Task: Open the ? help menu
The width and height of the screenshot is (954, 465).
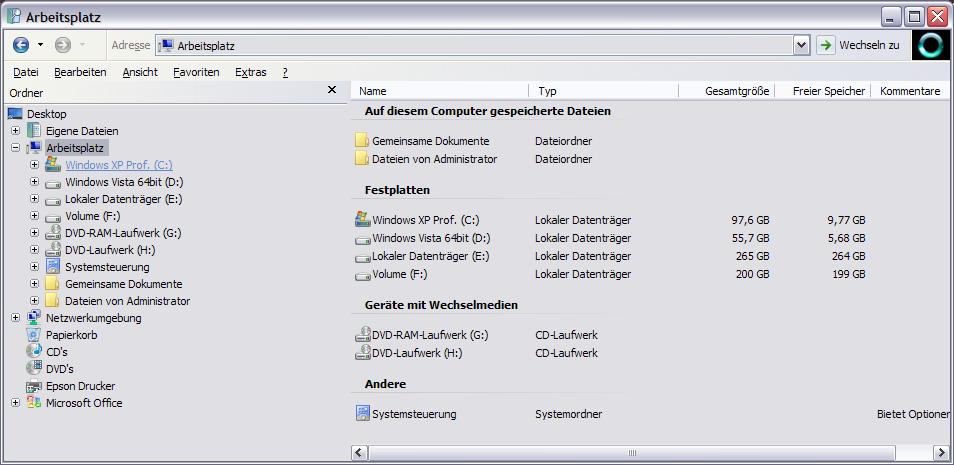Action: [x=285, y=72]
